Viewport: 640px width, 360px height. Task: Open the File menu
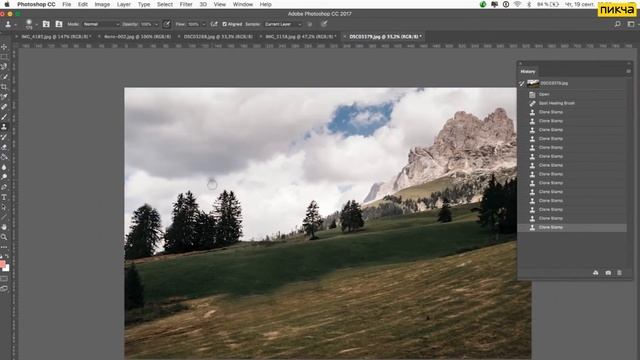[67, 4]
